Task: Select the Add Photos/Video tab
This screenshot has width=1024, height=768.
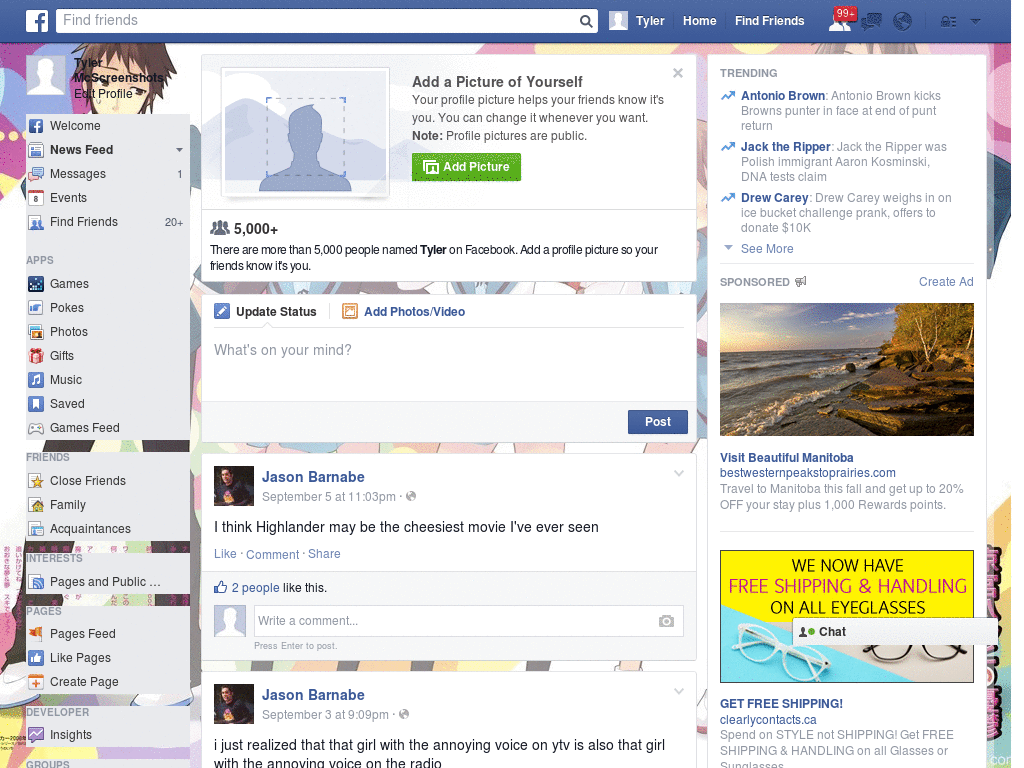Action: point(404,312)
